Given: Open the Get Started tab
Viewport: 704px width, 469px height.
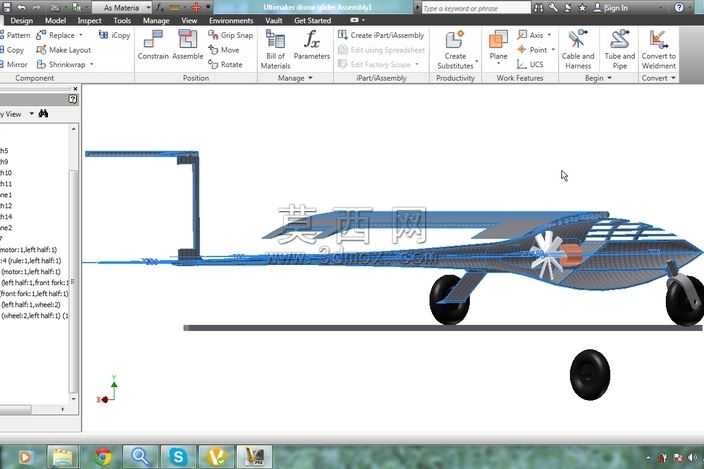Looking at the screenshot, I should [312, 21].
